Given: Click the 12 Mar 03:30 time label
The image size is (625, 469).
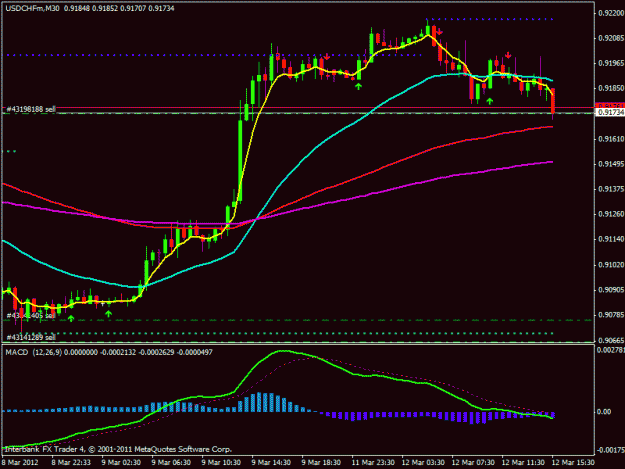Looking at the screenshot, I should (423, 463).
